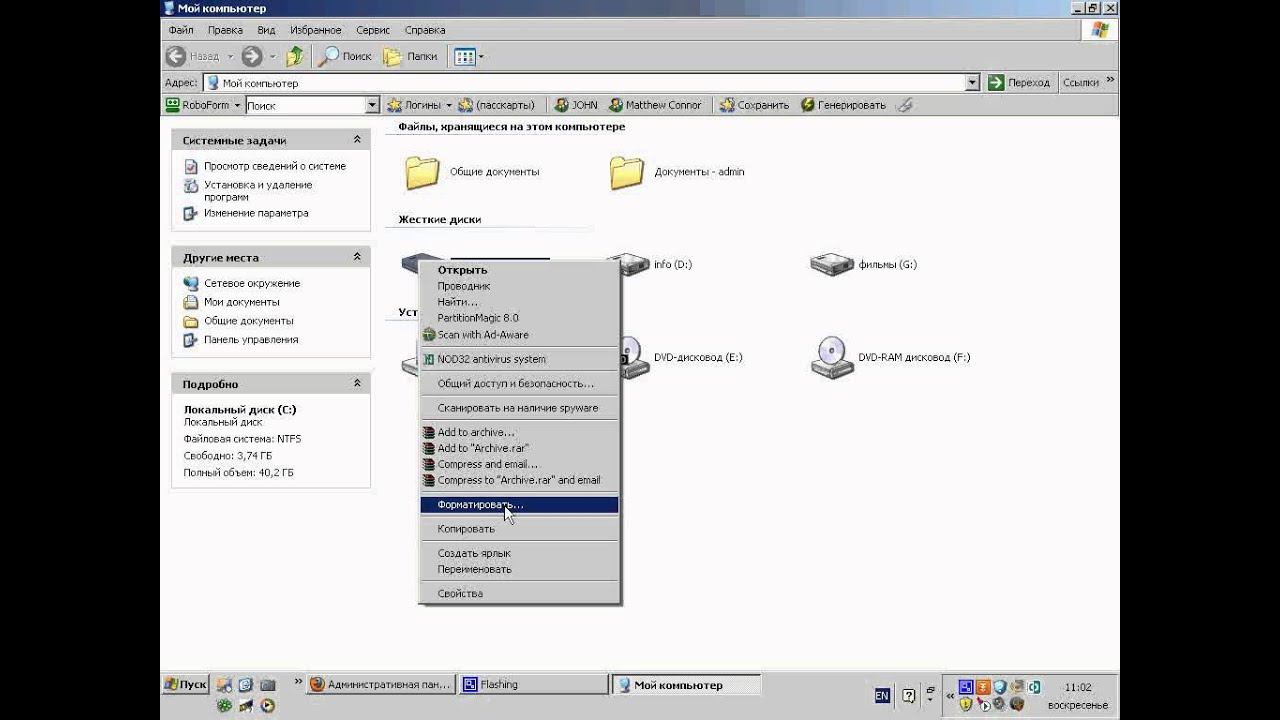
Task: Select the JOHN RoboForm identity
Action: [x=576, y=105]
